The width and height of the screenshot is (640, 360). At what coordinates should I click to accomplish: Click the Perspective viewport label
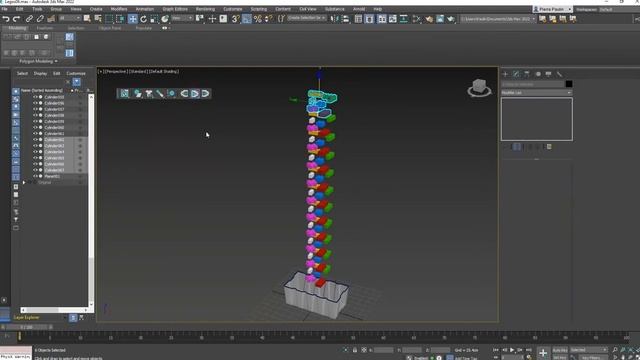pyautogui.click(x=116, y=71)
